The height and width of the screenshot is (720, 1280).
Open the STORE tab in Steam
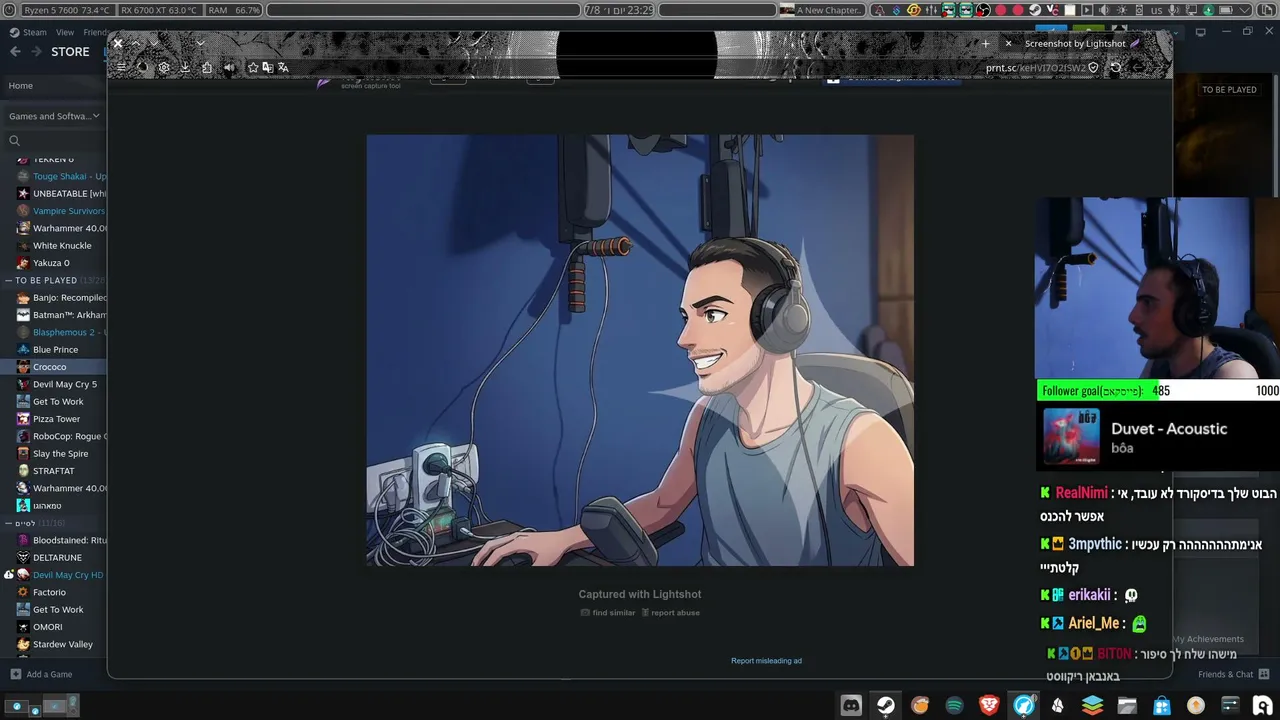tap(70, 52)
